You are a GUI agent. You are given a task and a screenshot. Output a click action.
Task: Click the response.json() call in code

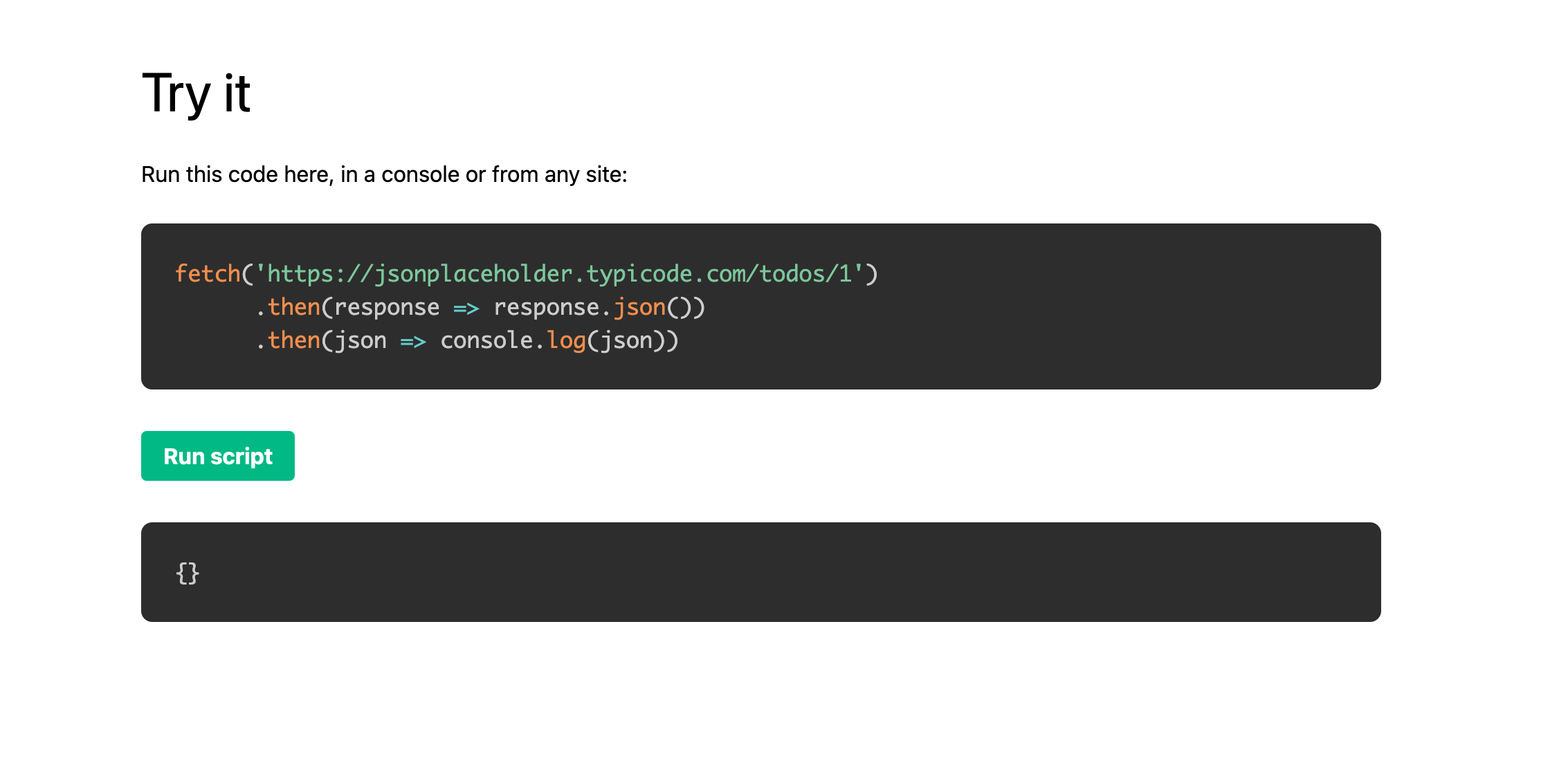[599, 306]
